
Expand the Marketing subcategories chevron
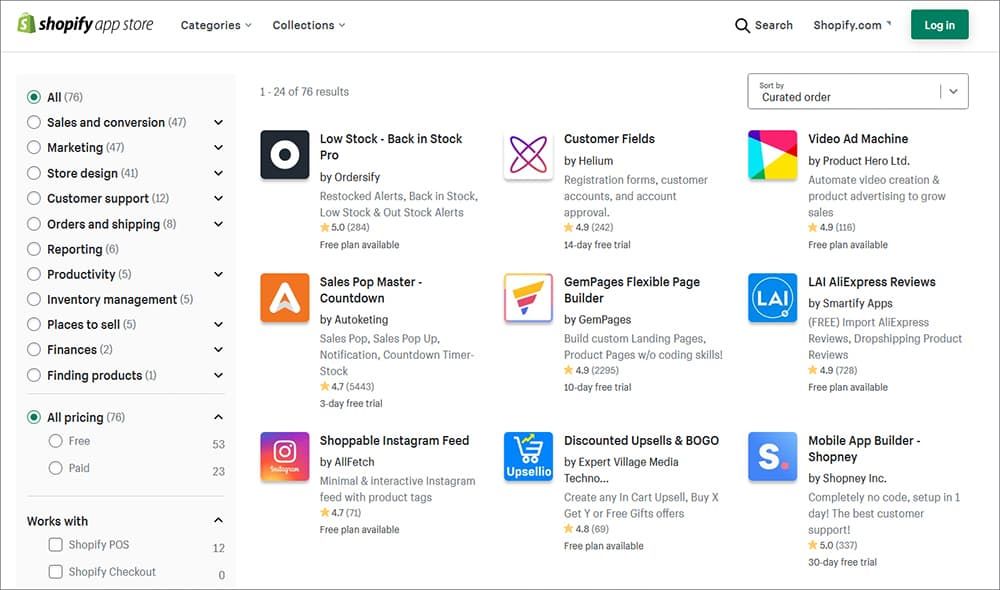pos(218,147)
